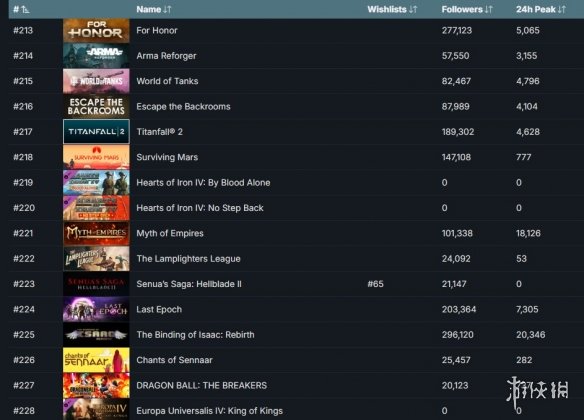Click The Lamplighters League name link
The width and height of the screenshot is (584, 420).
(188, 258)
